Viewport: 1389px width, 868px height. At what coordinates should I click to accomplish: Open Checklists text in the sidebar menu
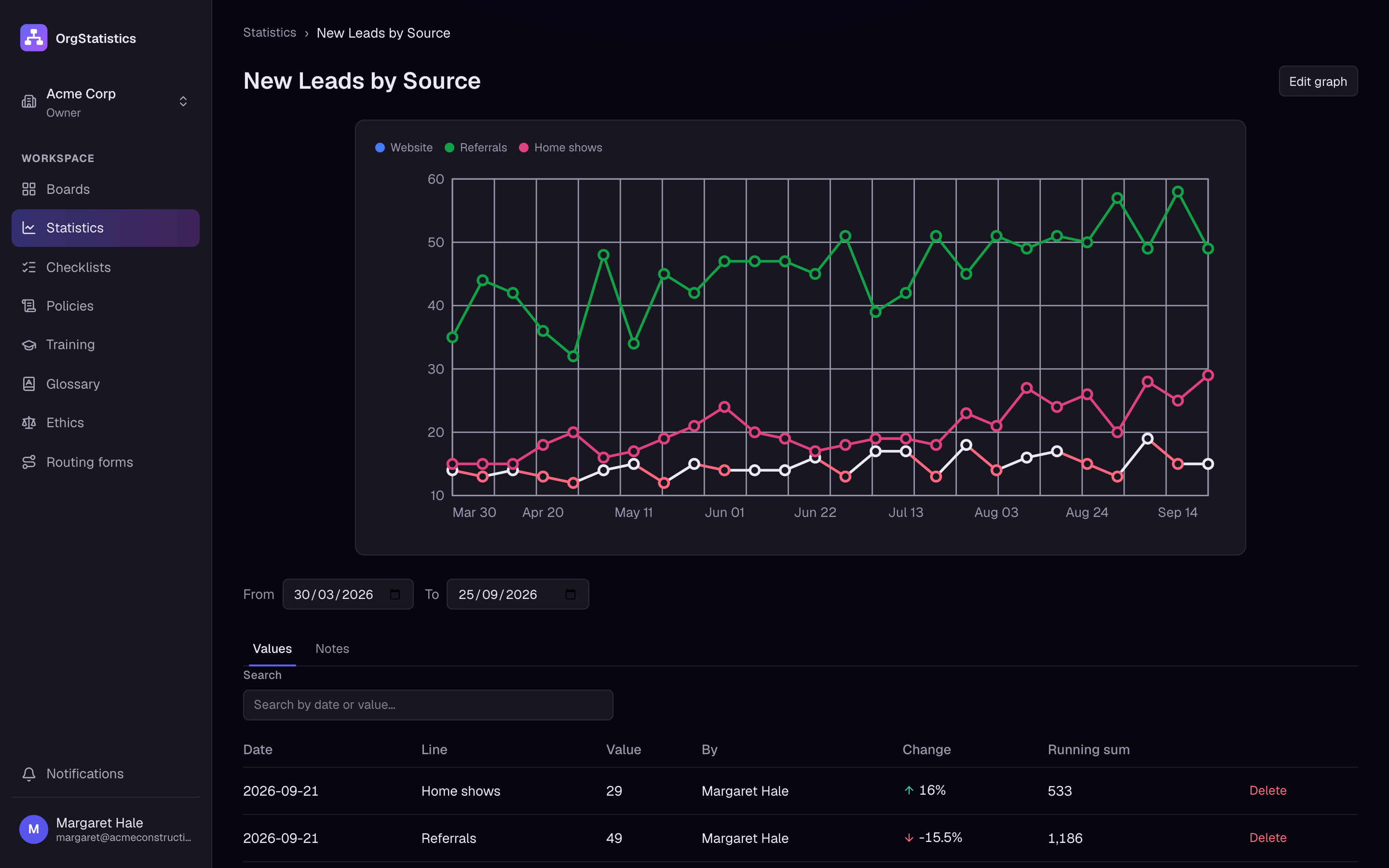[79, 268]
